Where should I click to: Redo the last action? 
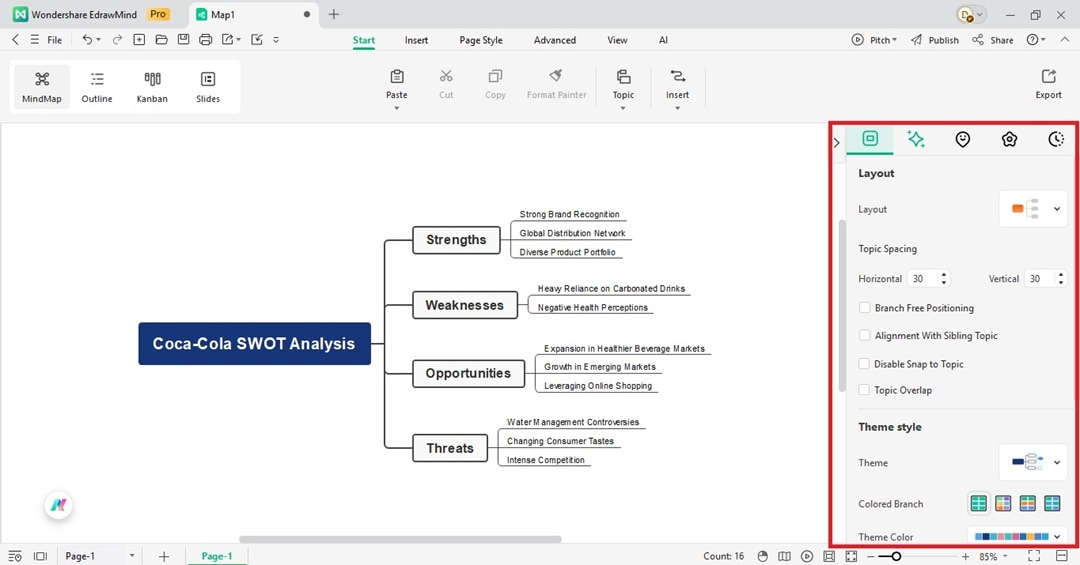(x=118, y=40)
